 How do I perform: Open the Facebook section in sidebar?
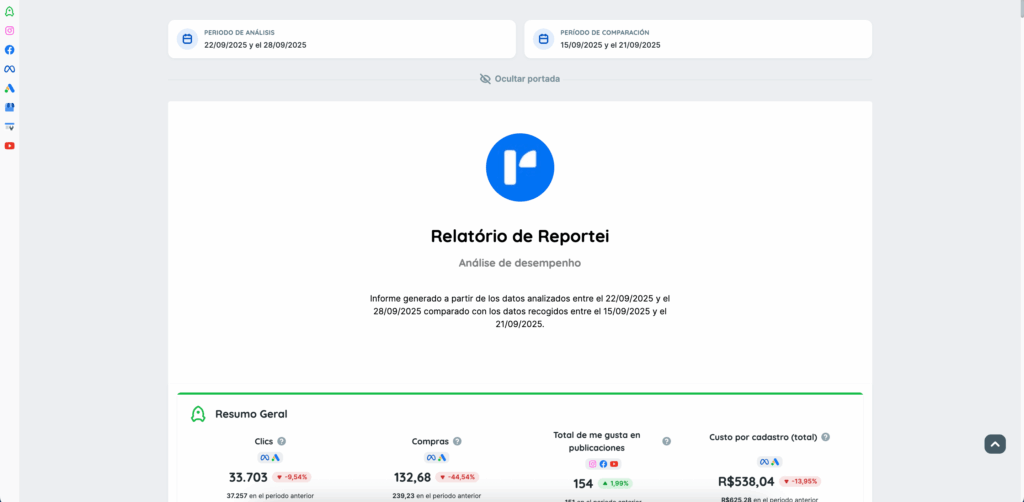click(x=10, y=49)
